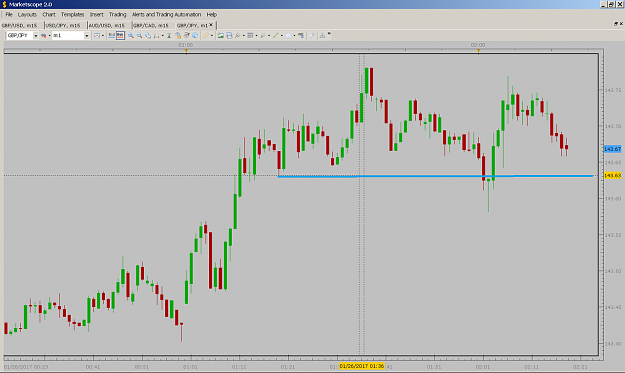The width and height of the screenshot is (625, 373).
Task: Click the toolbar overflow arrow at right end
Action: tap(329, 34)
